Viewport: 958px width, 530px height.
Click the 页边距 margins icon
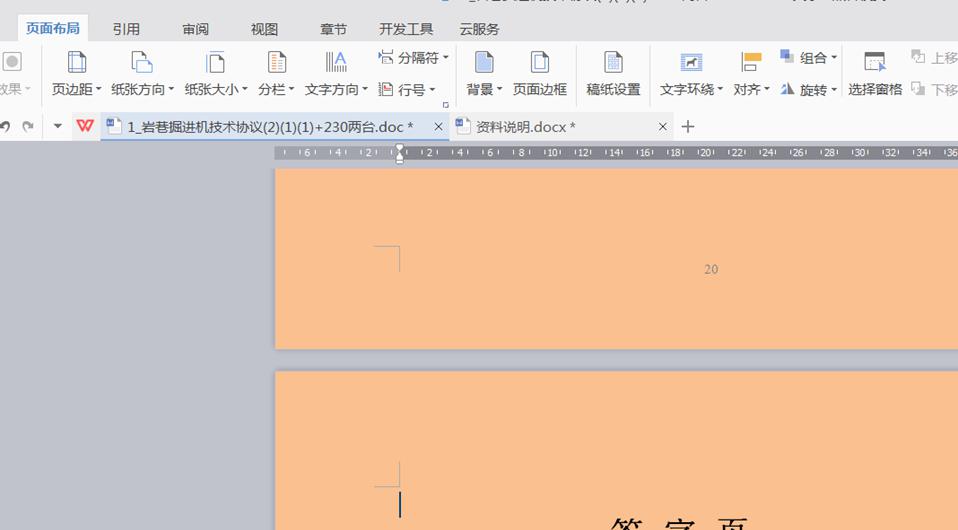pyautogui.click(x=76, y=62)
